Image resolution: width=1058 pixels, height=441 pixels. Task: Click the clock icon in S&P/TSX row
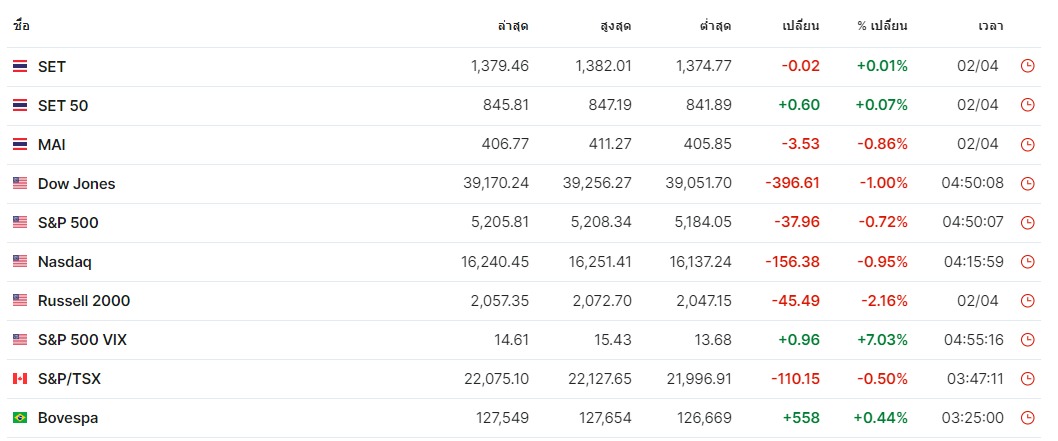click(1028, 379)
